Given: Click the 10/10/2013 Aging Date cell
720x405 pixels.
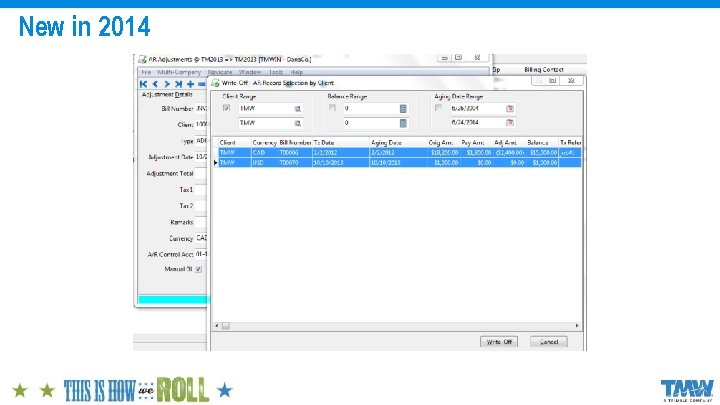Looking at the screenshot, I should (x=398, y=163).
